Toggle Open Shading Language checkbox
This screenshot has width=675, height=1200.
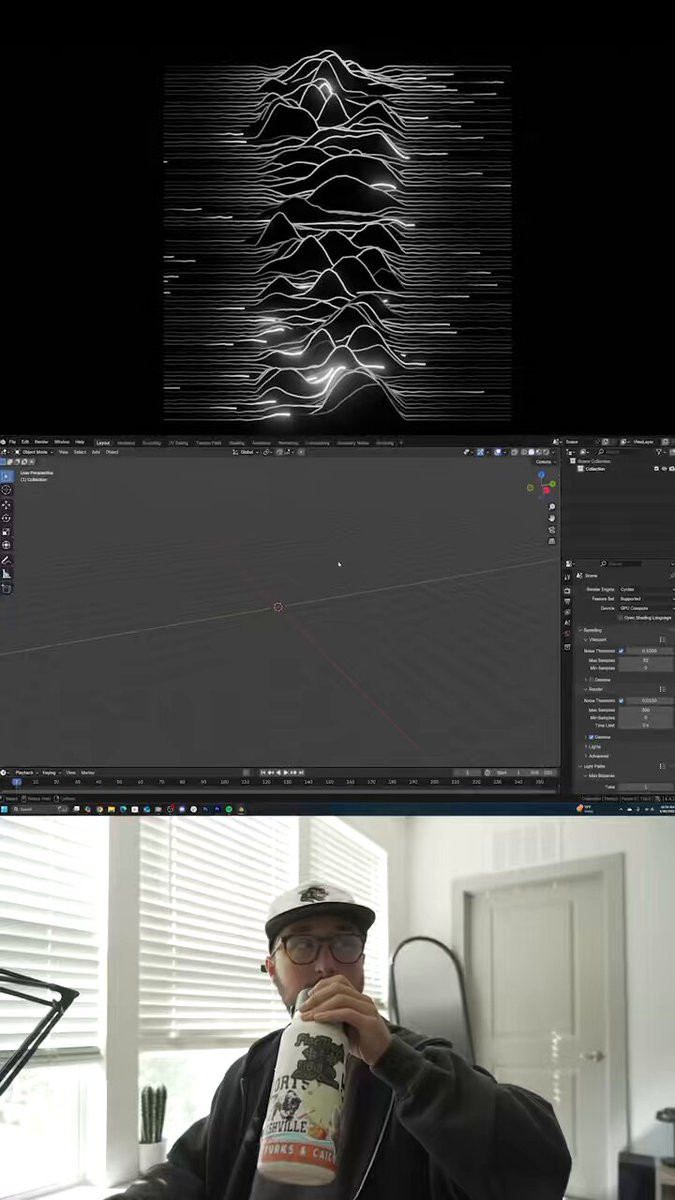point(620,618)
